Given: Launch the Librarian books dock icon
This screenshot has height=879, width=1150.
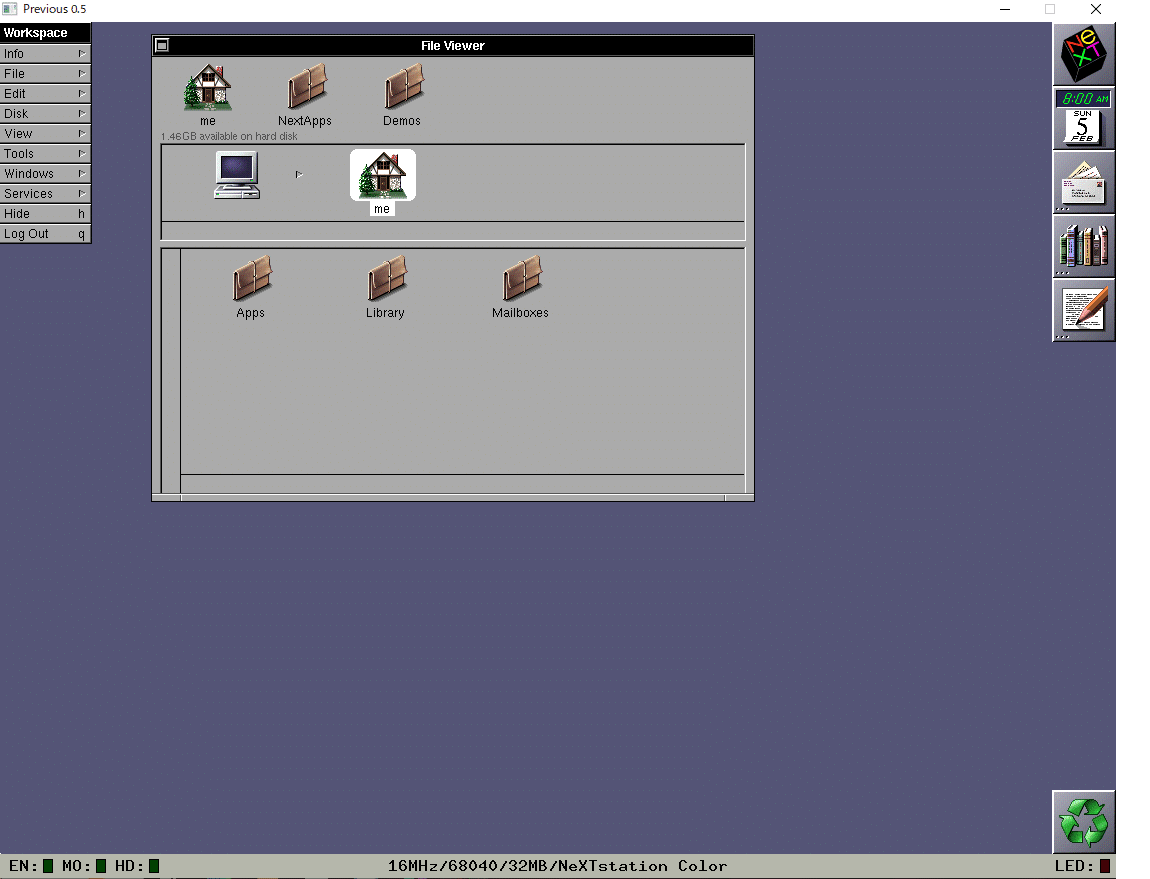Looking at the screenshot, I should 1084,246.
